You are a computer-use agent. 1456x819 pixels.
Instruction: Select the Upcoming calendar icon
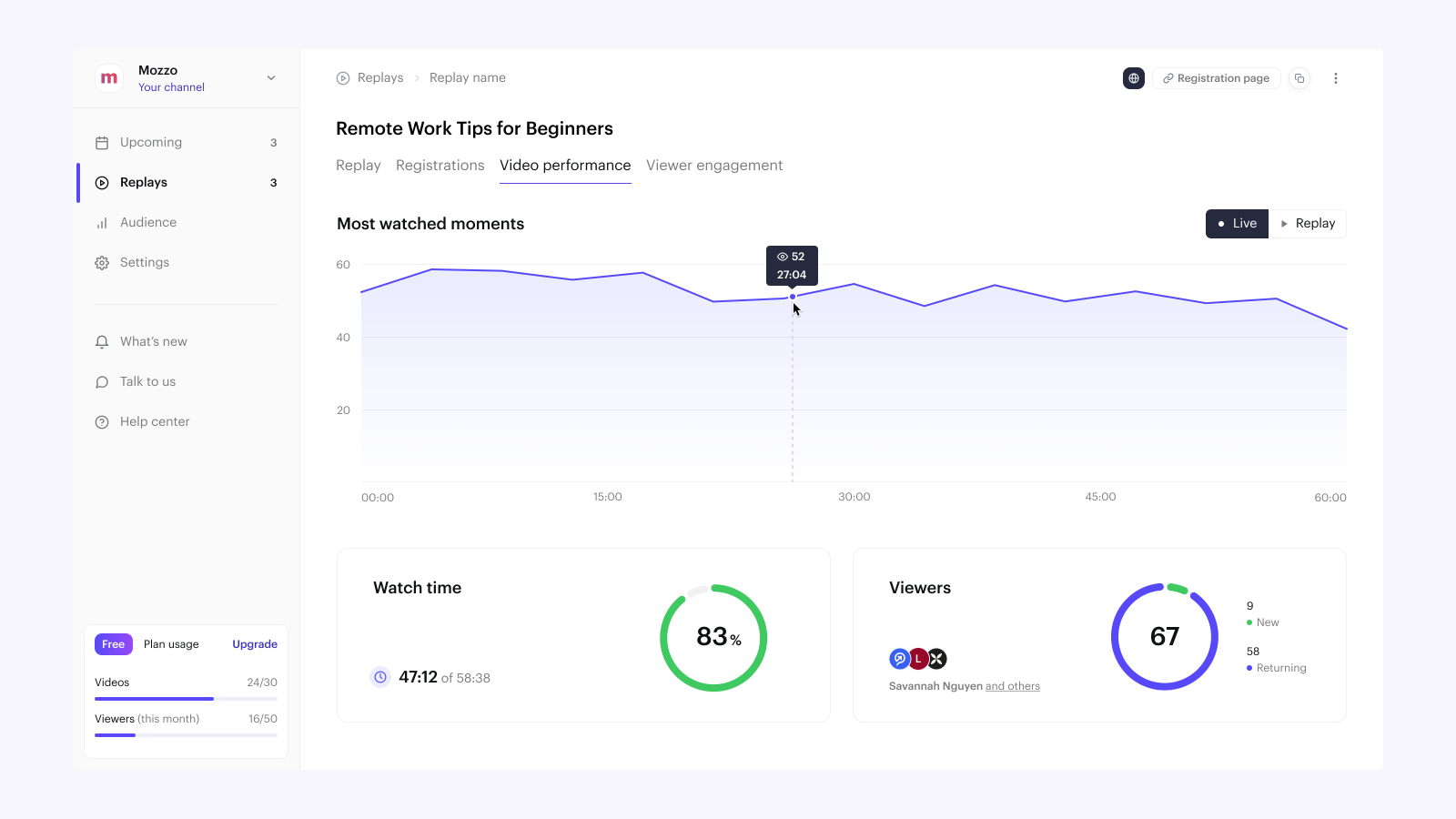[102, 142]
